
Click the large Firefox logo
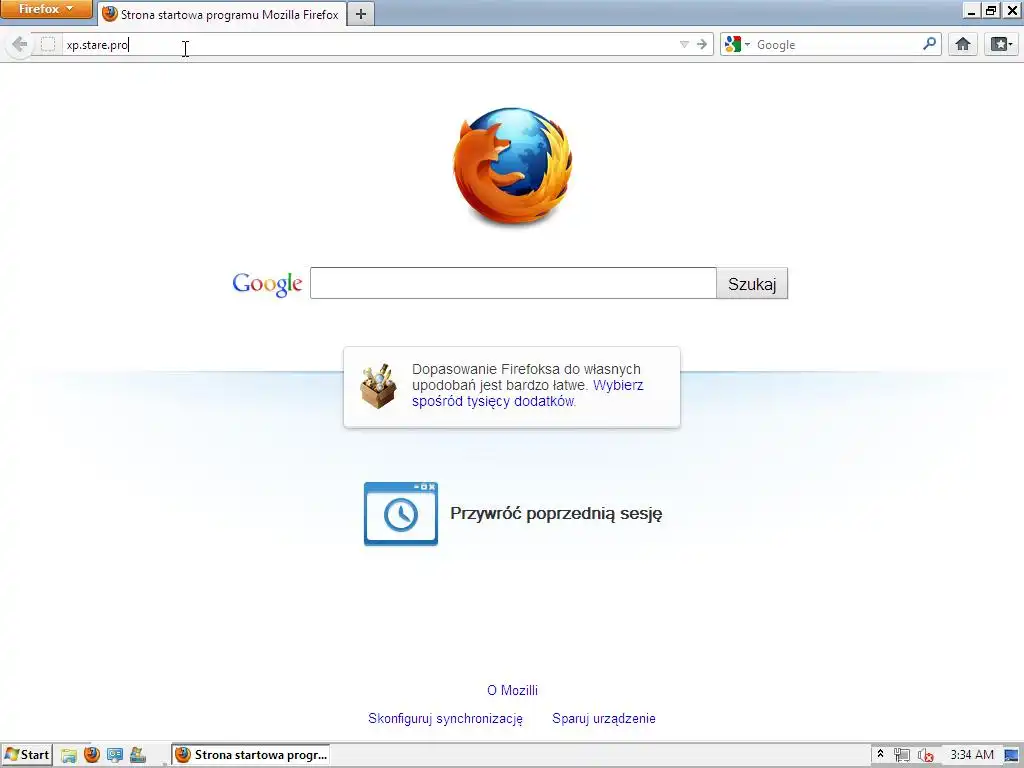coord(513,166)
